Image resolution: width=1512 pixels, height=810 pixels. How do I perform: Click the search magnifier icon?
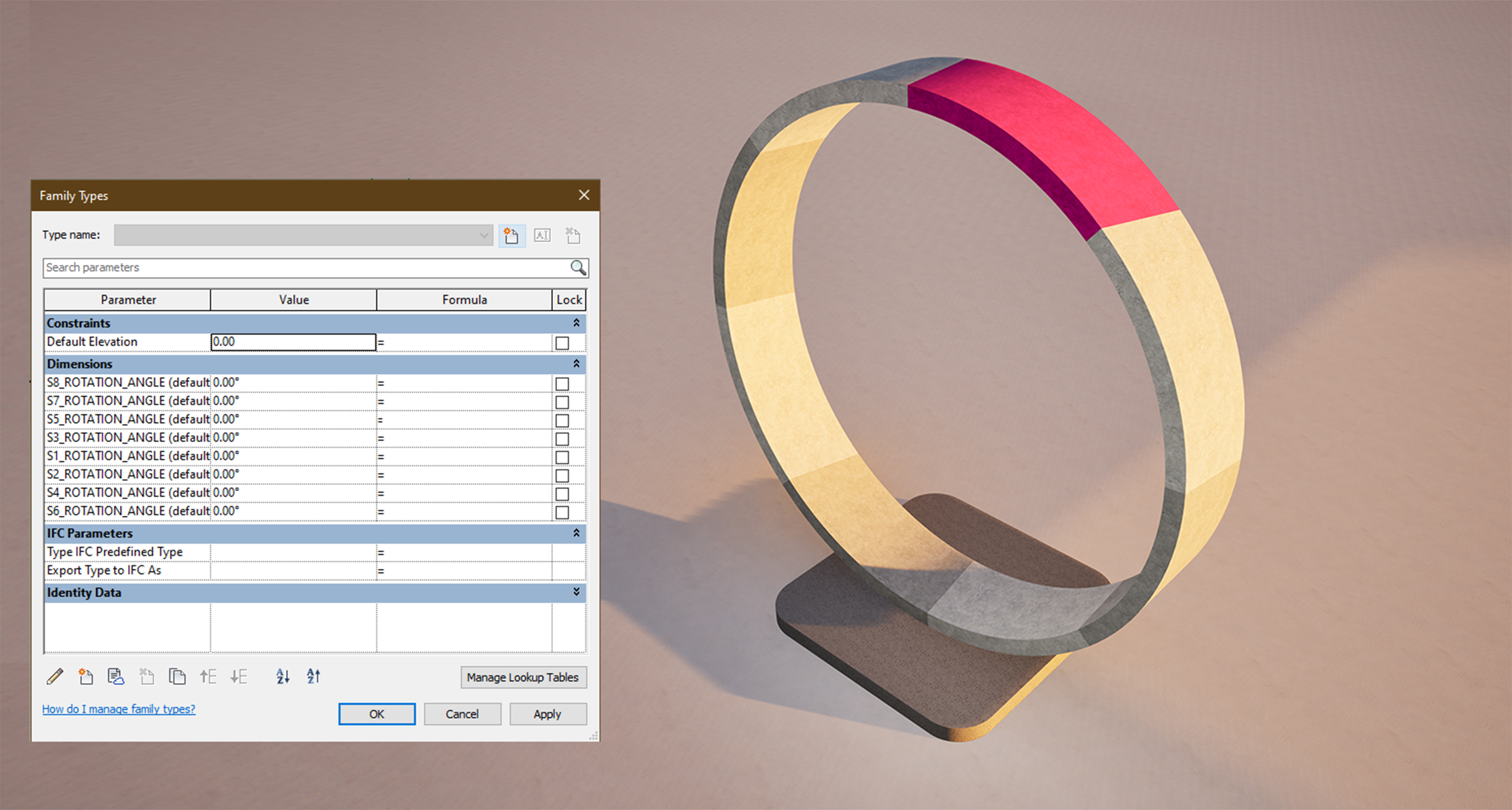coord(578,268)
